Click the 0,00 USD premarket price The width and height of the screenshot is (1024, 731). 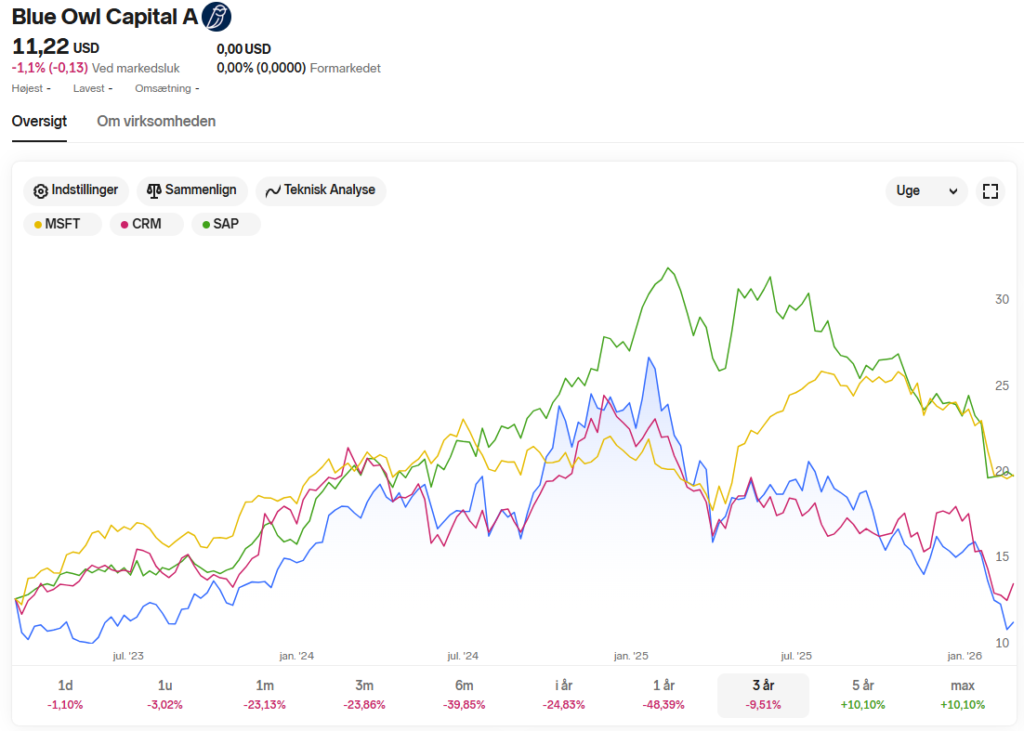[244, 49]
